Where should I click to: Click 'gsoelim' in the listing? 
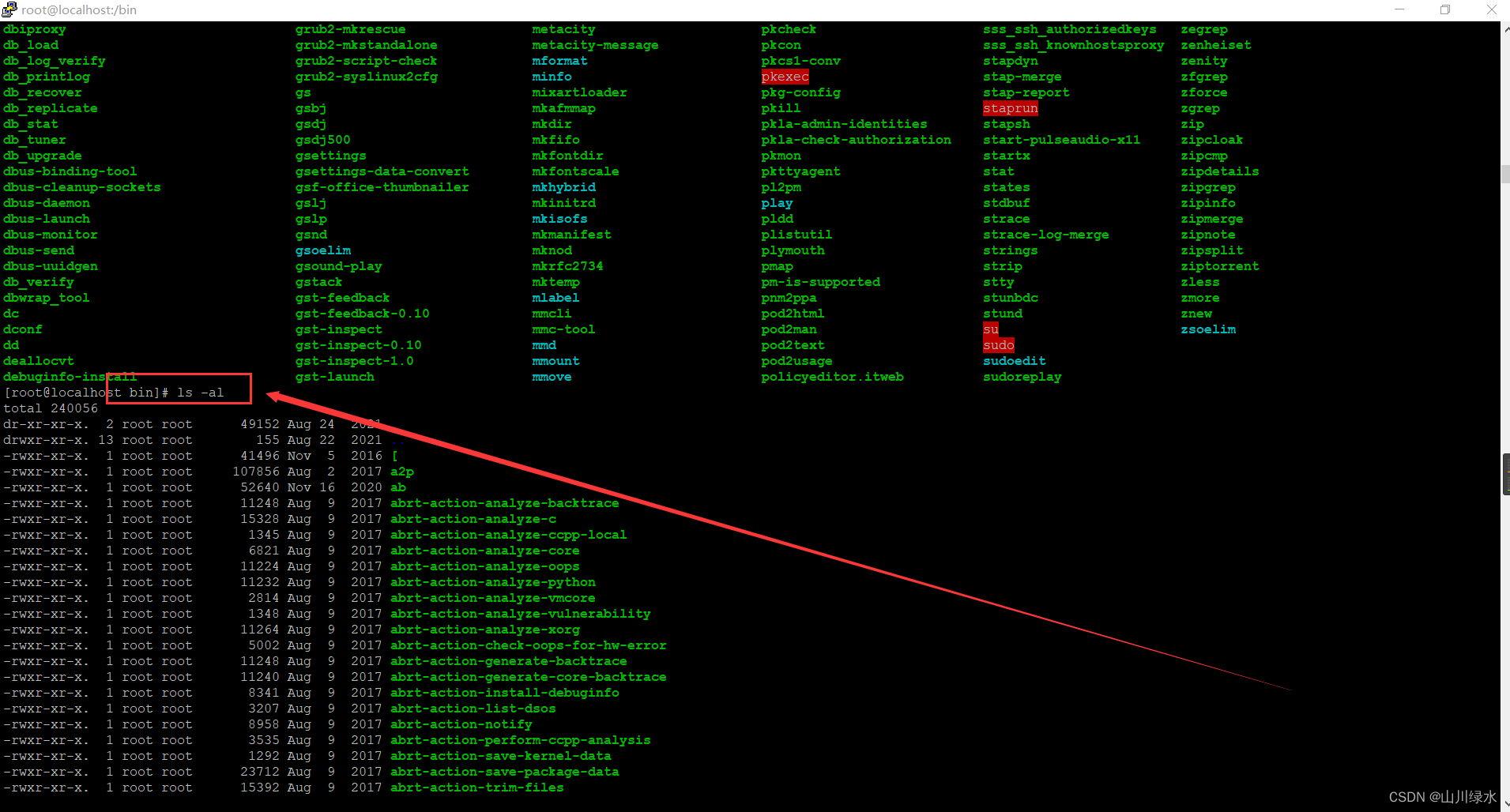323,250
